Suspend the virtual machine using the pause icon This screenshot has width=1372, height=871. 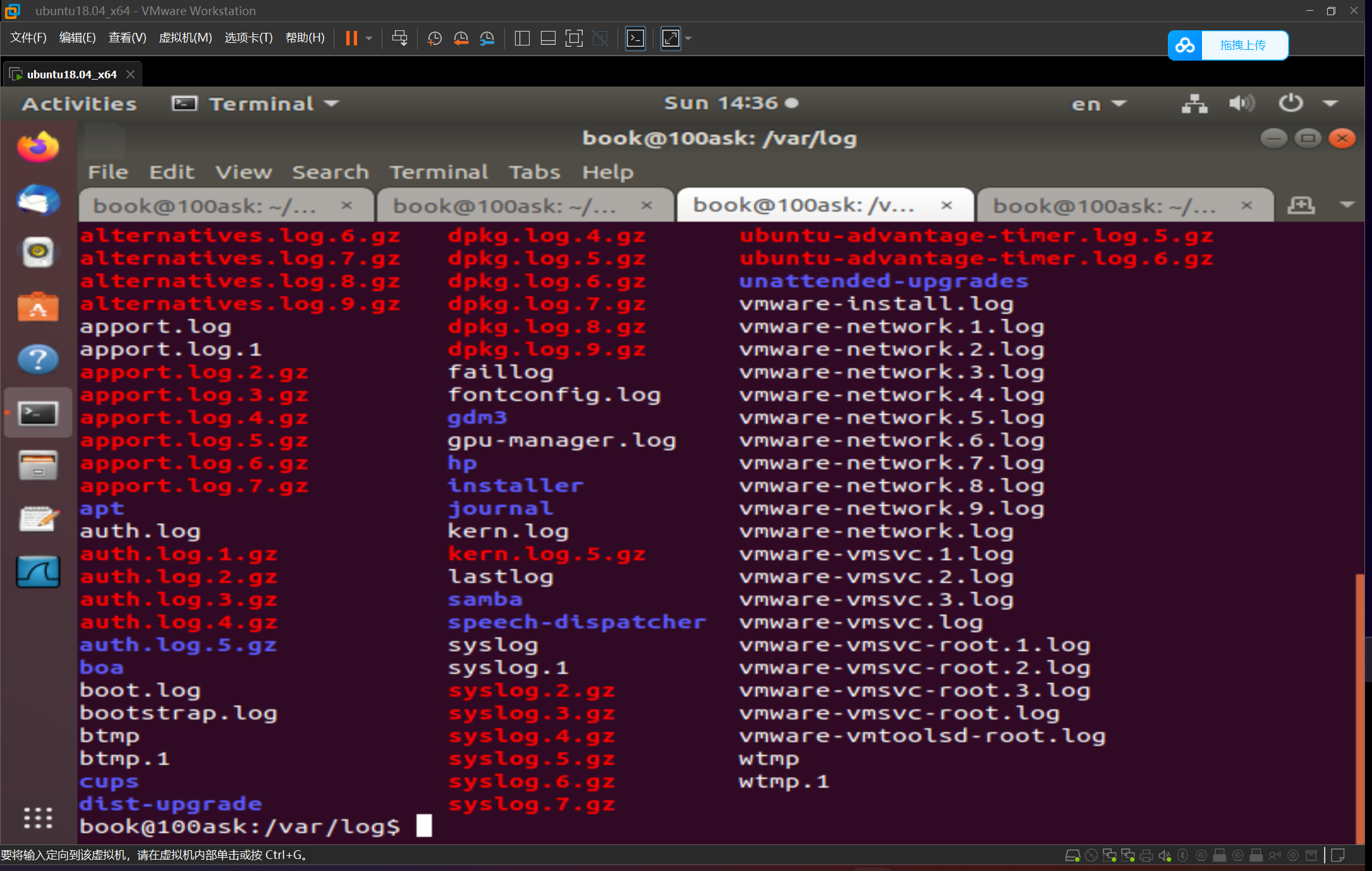[352, 38]
